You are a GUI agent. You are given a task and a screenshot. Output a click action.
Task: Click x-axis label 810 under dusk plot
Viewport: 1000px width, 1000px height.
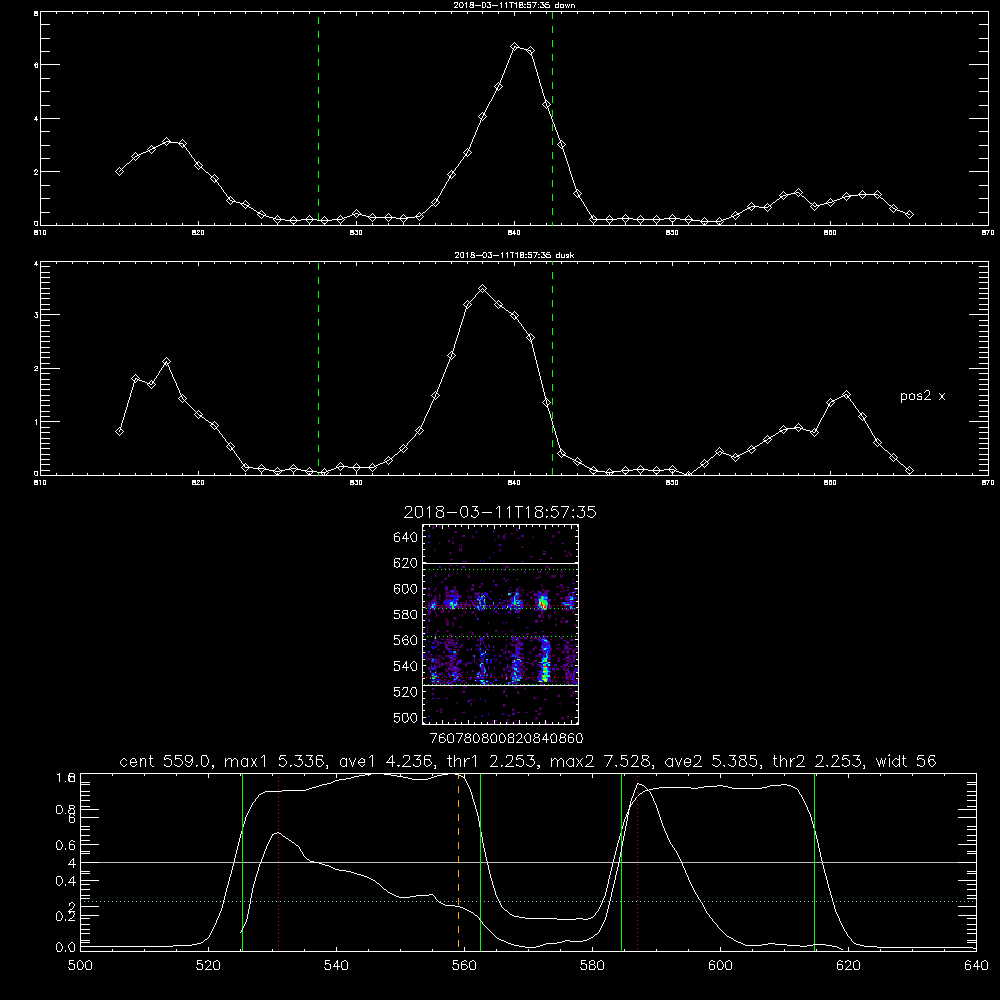pos(40,483)
